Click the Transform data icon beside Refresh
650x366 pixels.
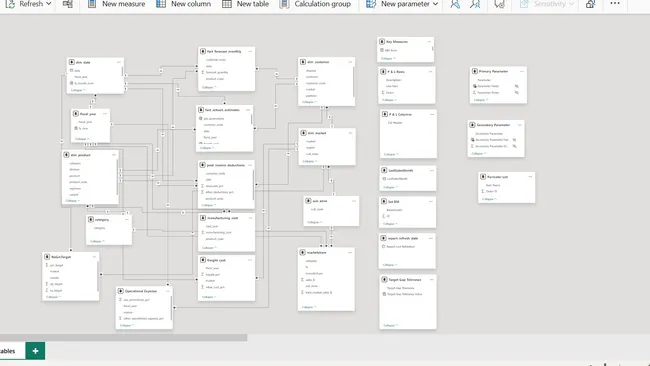click(68, 4)
